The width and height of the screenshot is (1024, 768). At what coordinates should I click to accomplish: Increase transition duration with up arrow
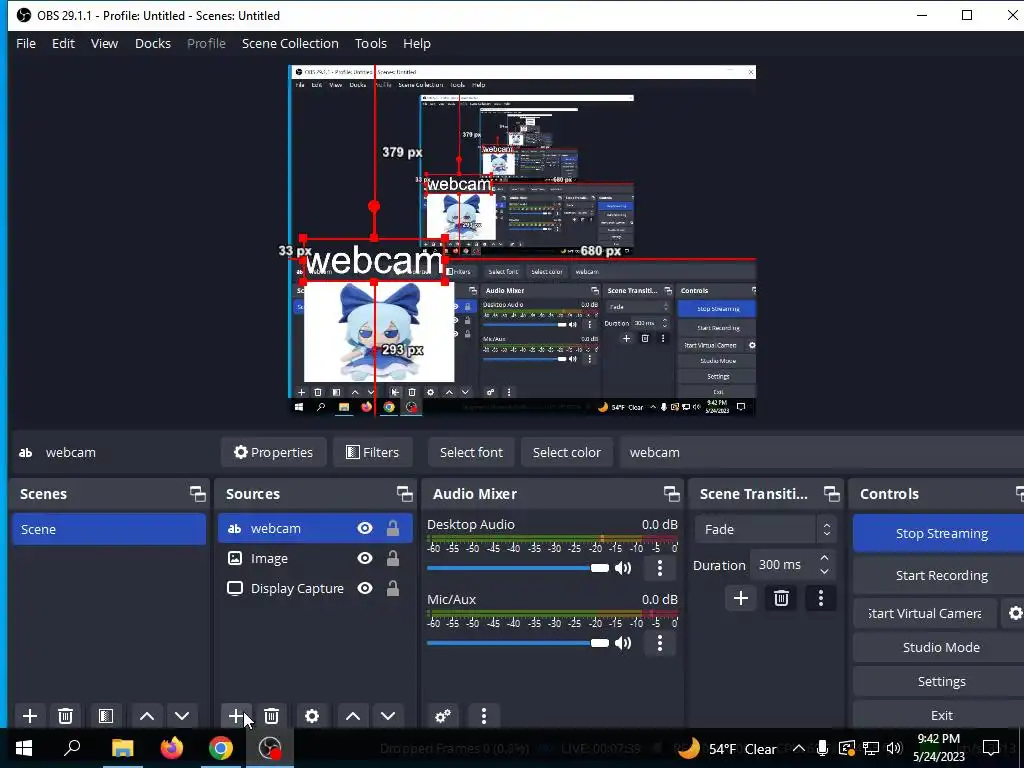tap(824, 558)
